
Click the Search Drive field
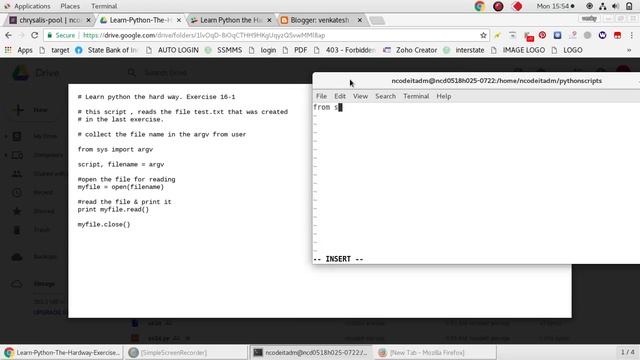(166, 73)
